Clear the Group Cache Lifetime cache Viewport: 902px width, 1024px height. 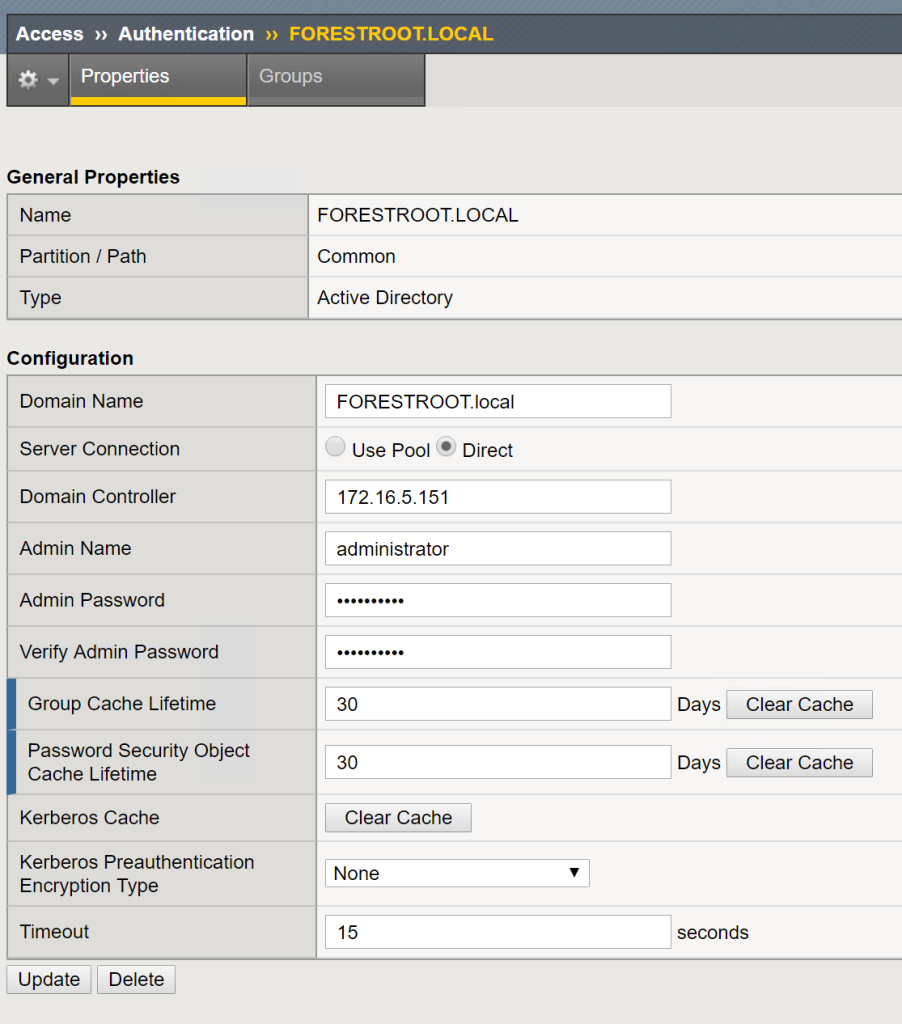[799, 705]
